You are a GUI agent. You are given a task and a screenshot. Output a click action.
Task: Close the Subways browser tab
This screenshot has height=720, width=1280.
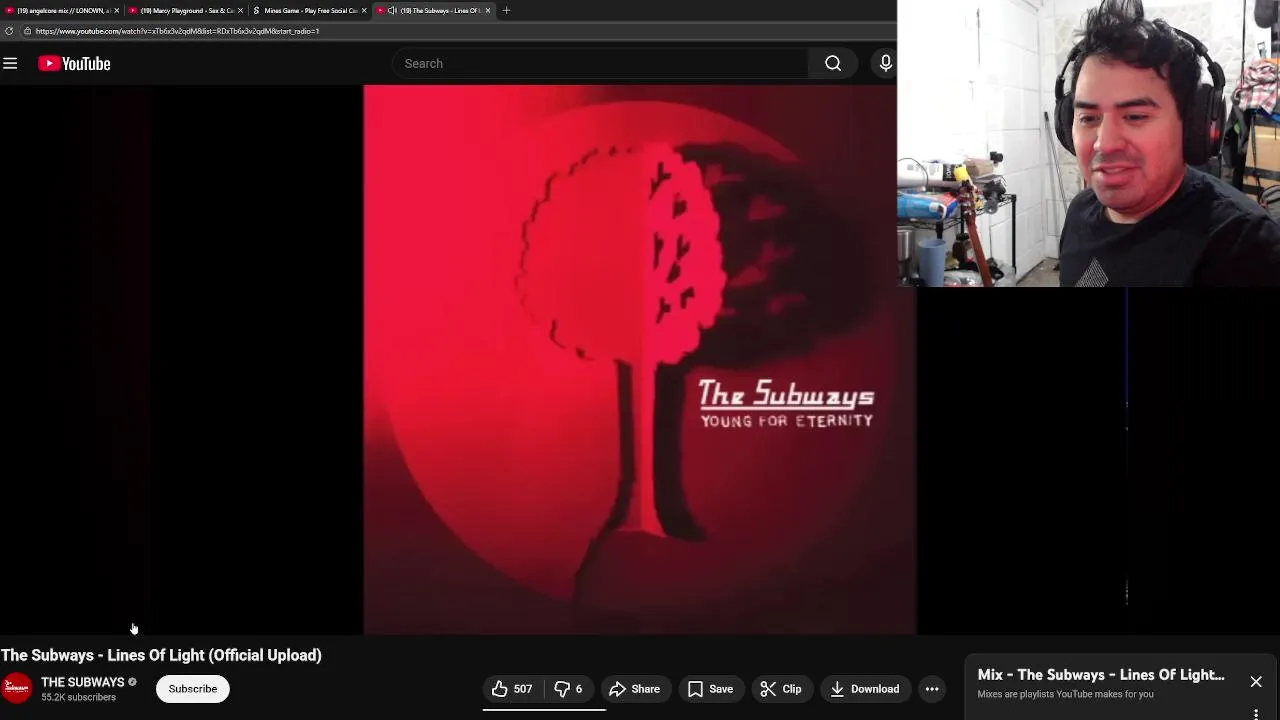(x=488, y=10)
